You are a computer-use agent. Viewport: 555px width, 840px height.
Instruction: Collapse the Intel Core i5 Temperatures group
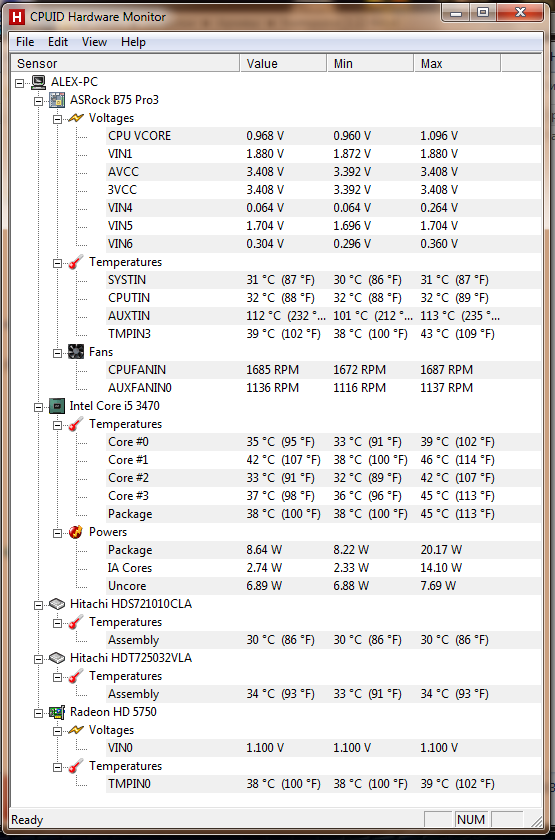tap(57, 425)
